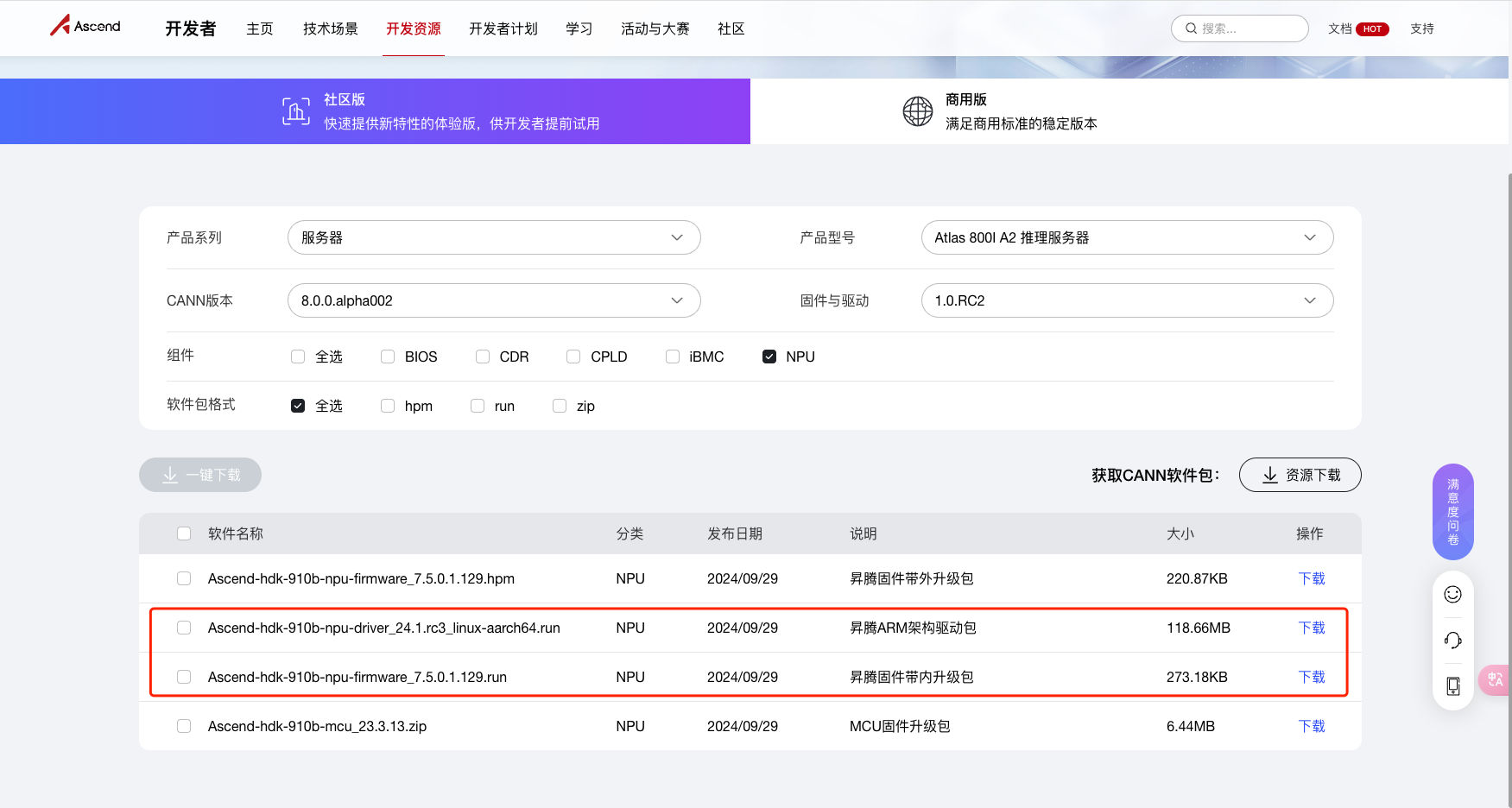Viewport: 1512px width, 808px height.
Task: Open the 支持 link
Action: (1422, 28)
